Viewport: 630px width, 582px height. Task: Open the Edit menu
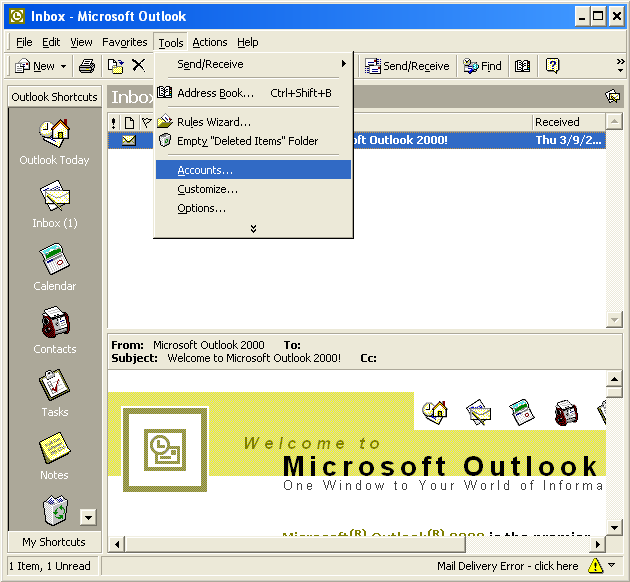(51, 42)
